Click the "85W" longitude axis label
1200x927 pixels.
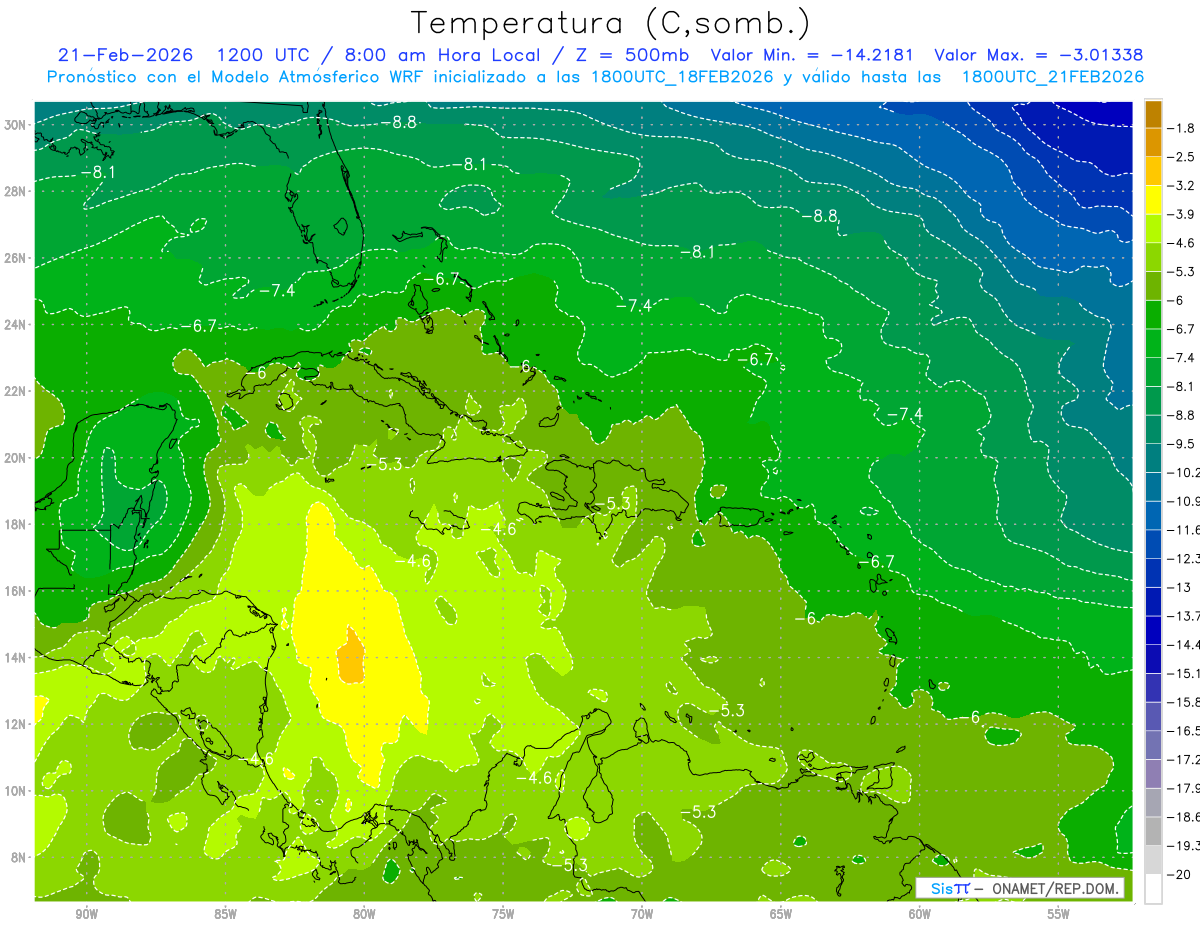226,914
